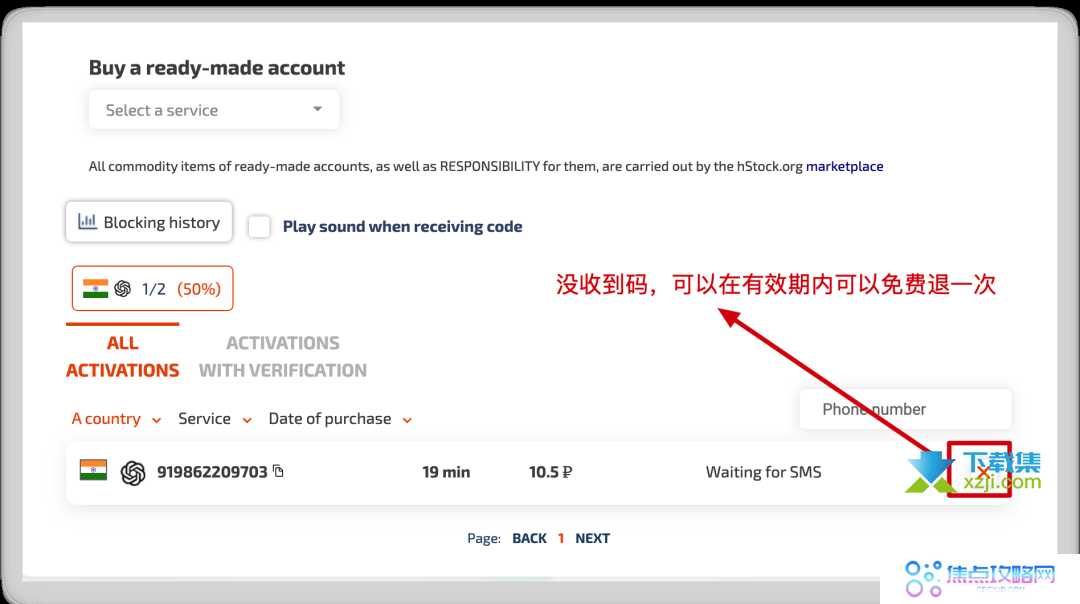Switch to ALL ACTIVATIONS tab
The height and width of the screenshot is (604, 1080).
click(122, 356)
